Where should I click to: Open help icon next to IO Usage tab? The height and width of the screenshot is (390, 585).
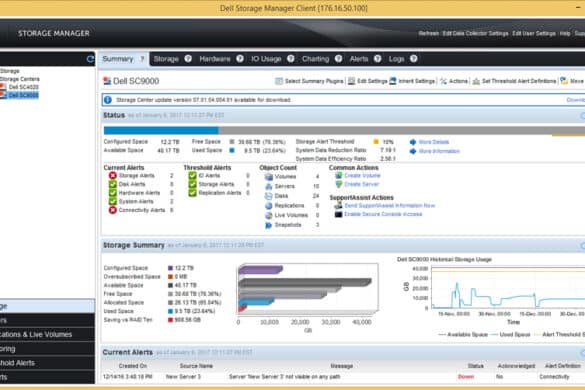coord(291,59)
